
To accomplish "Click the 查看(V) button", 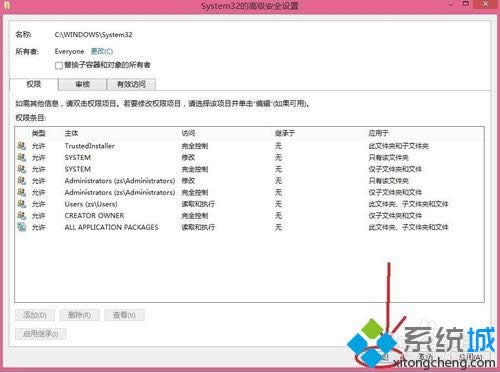I will (124, 315).
